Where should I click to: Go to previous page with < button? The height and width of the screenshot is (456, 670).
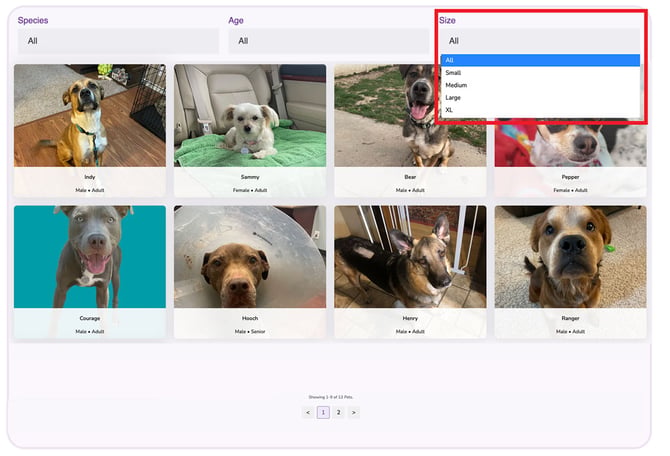308,412
